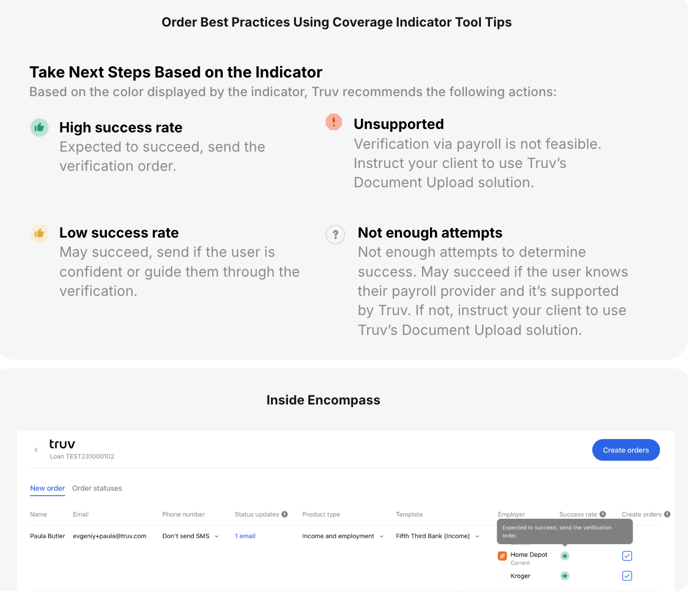Click Take Next Steps Based on the Indicator heading
The height and width of the screenshot is (594, 688).
click(x=176, y=72)
